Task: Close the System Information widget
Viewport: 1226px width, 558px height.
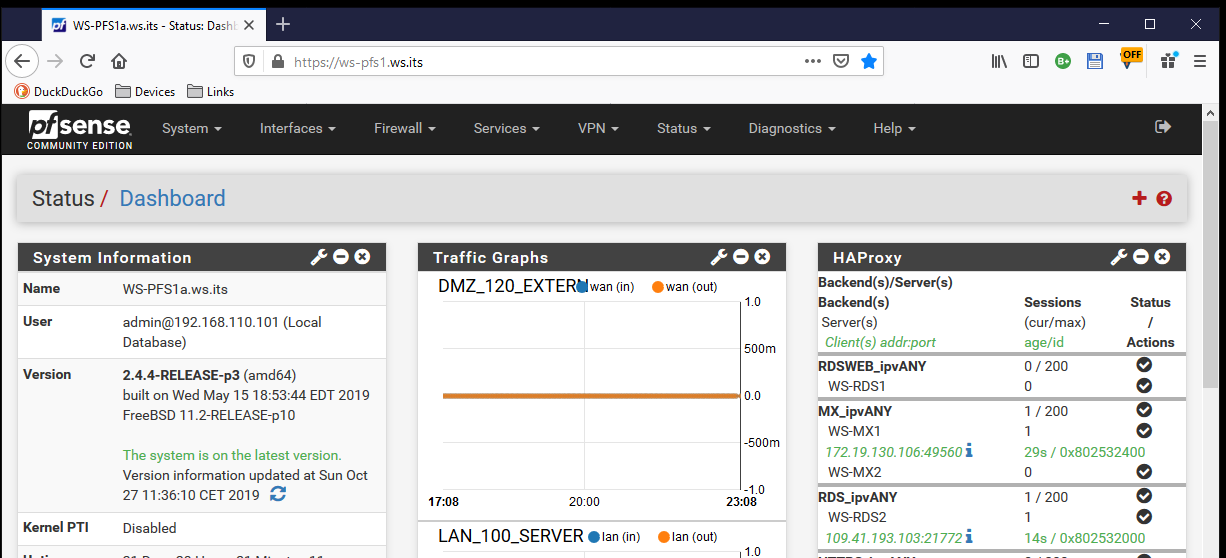Action: pos(362,257)
